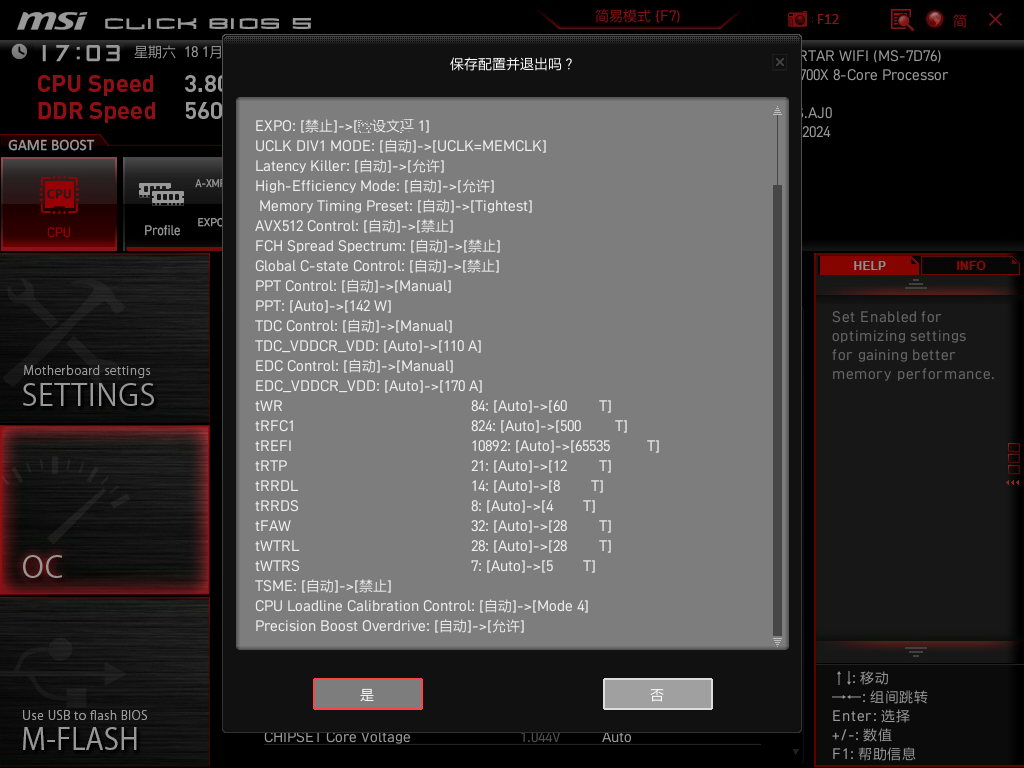Click the 'PPT: [Auto]->[142 W]' line
1024x768 pixels.
[x=323, y=306]
